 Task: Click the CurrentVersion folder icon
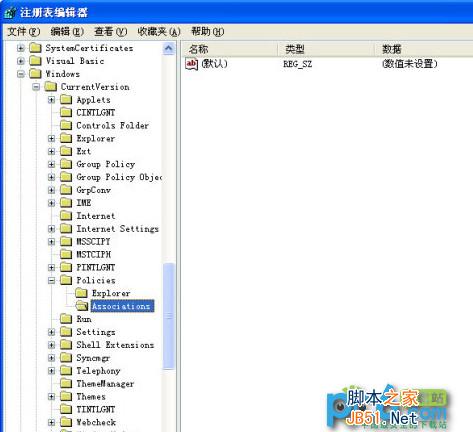51,87
